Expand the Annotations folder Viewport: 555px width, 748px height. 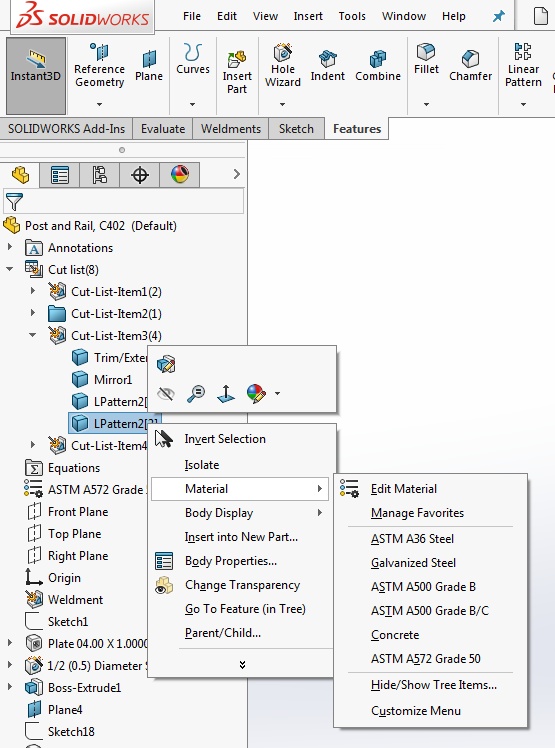coord(10,247)
